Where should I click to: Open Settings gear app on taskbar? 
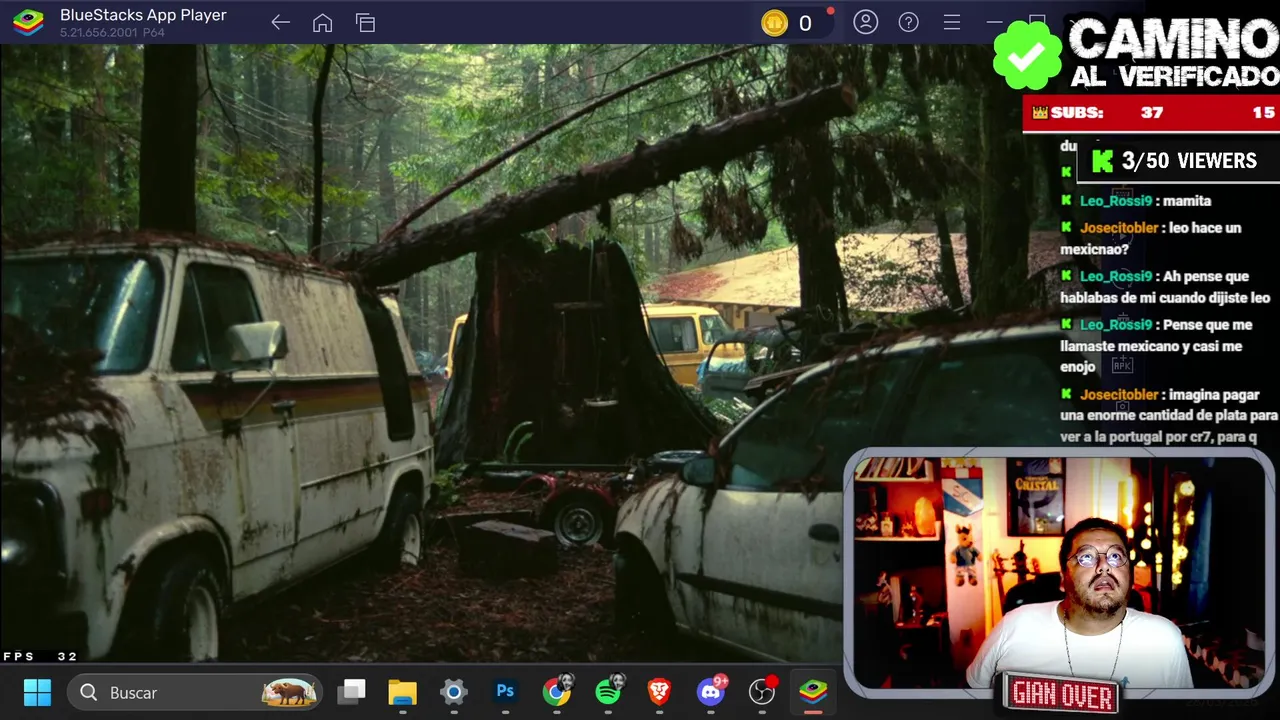(454, 692)
